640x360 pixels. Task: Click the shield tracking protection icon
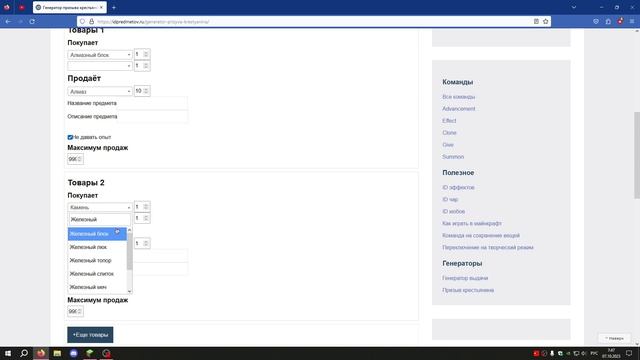82,21
